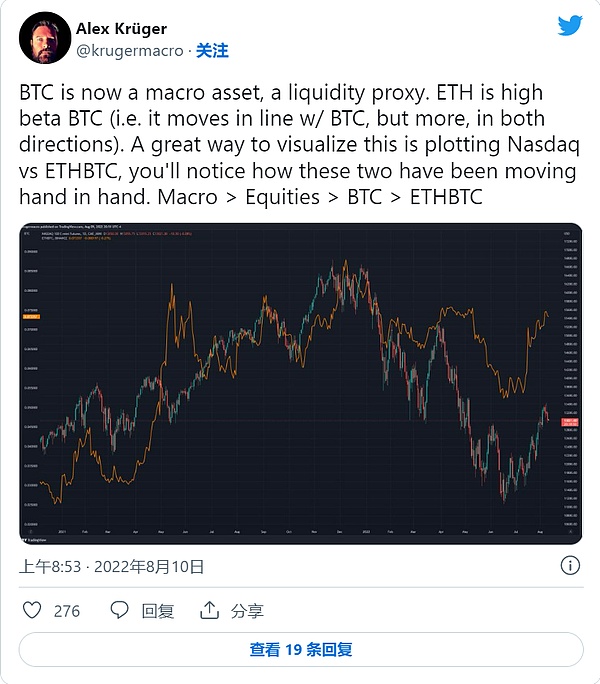600x684 pixels.
Task: Click the tweet body text
Action: [299, 144]
